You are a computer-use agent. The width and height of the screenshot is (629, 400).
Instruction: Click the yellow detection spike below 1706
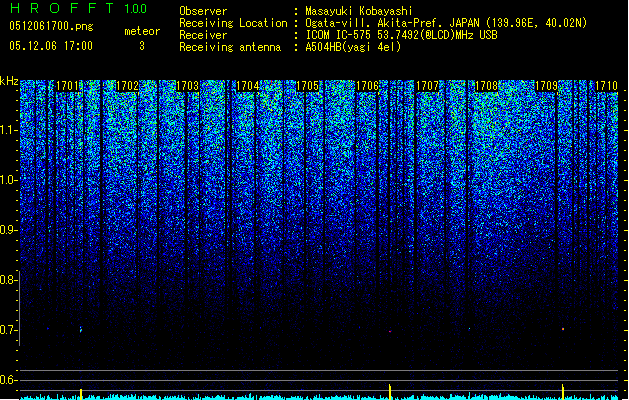coord(390,392)
